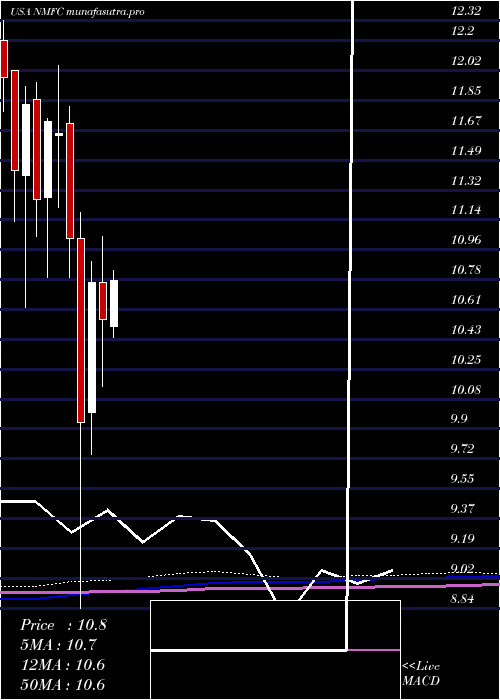The height and width of the screenshot is (700, 500).
Task: Click the 11.67 price axis label
Action: (466, 121)
